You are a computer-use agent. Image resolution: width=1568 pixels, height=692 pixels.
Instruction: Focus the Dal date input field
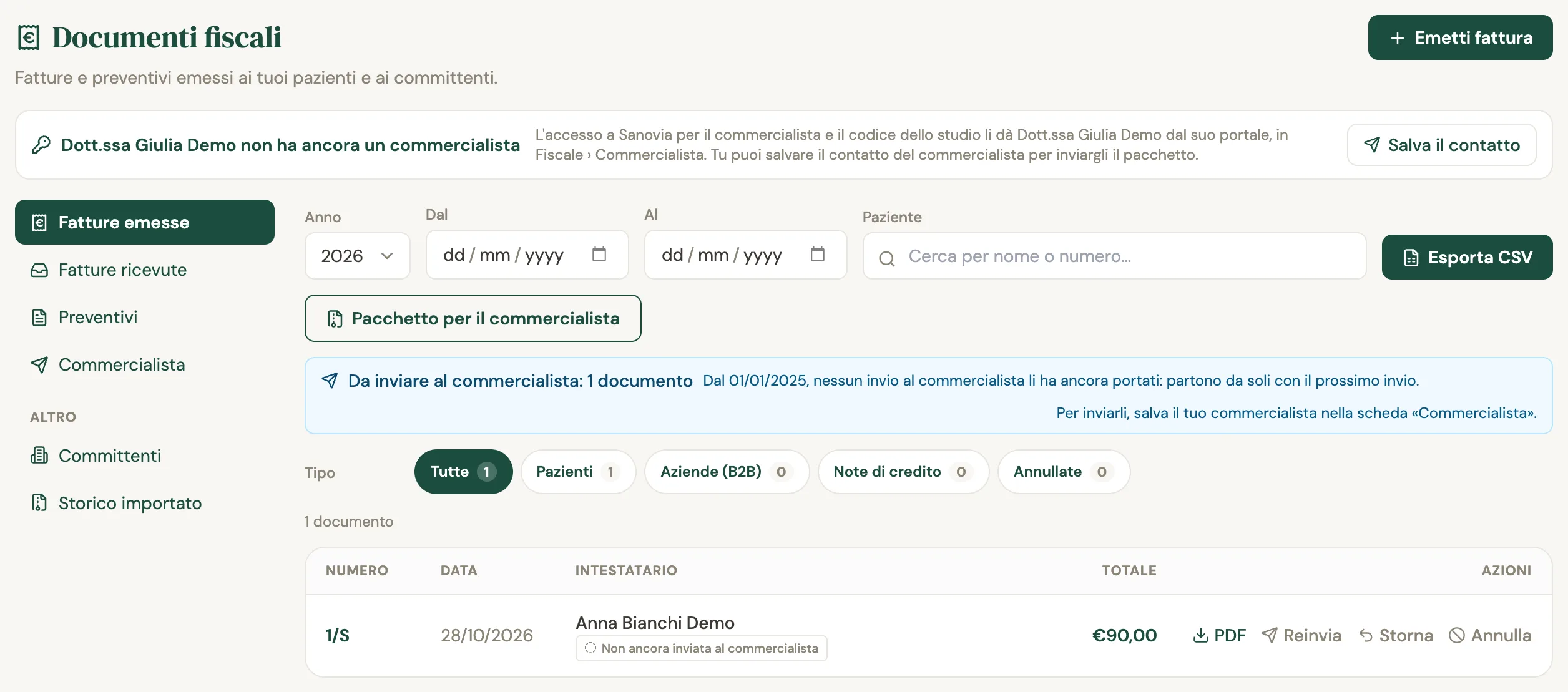[527, 255]
